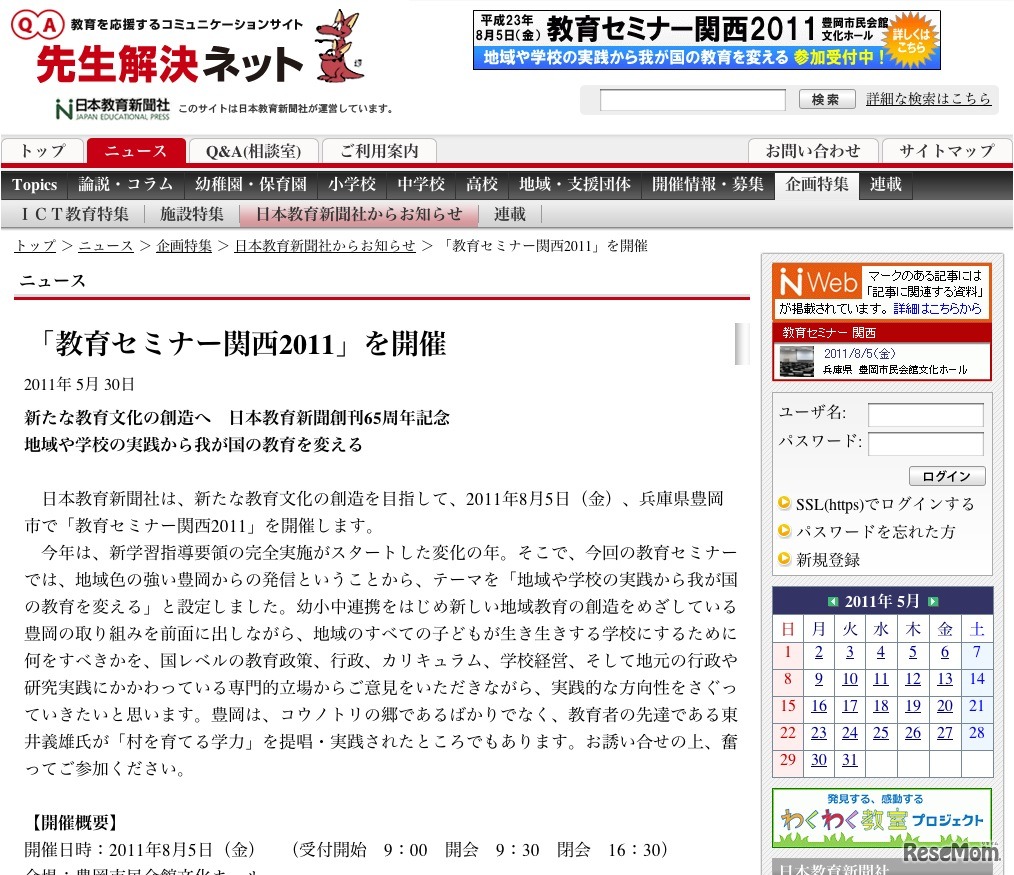Click the 日本教育新聞社 logo
Image resolution: width=1014 pixels, height=875 pixels.
click(113, 109)
